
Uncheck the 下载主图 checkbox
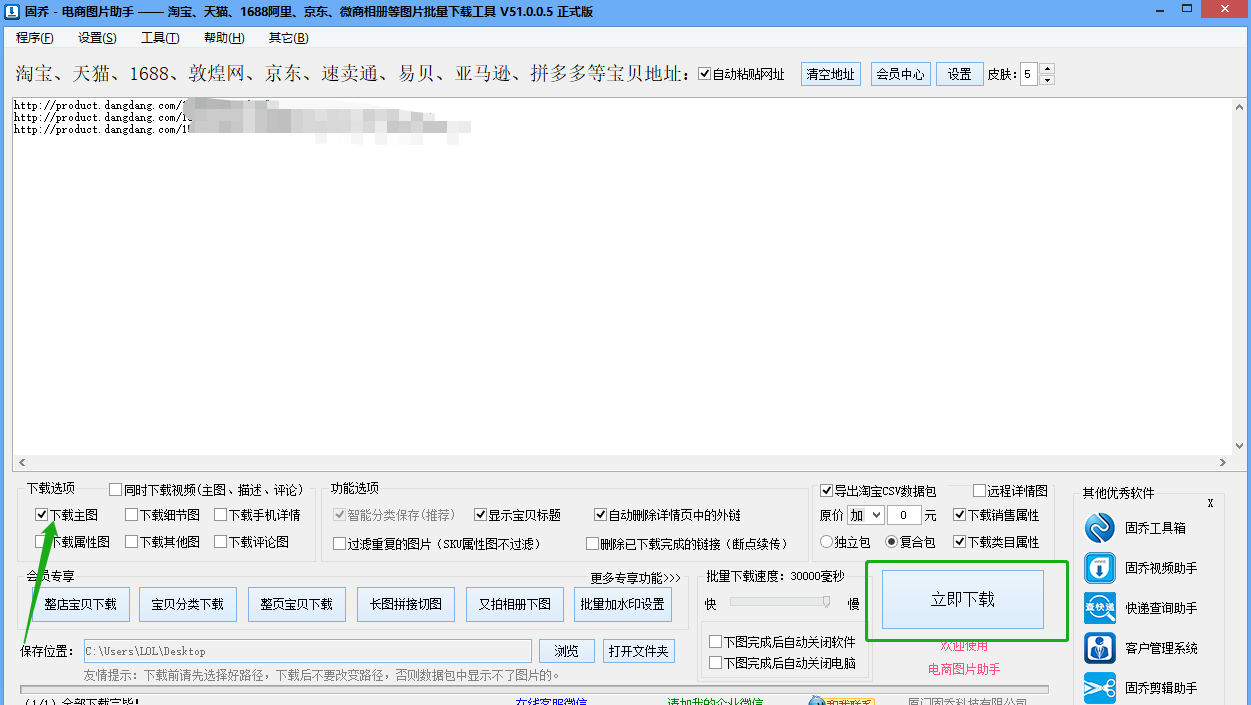tap(41, 515)
